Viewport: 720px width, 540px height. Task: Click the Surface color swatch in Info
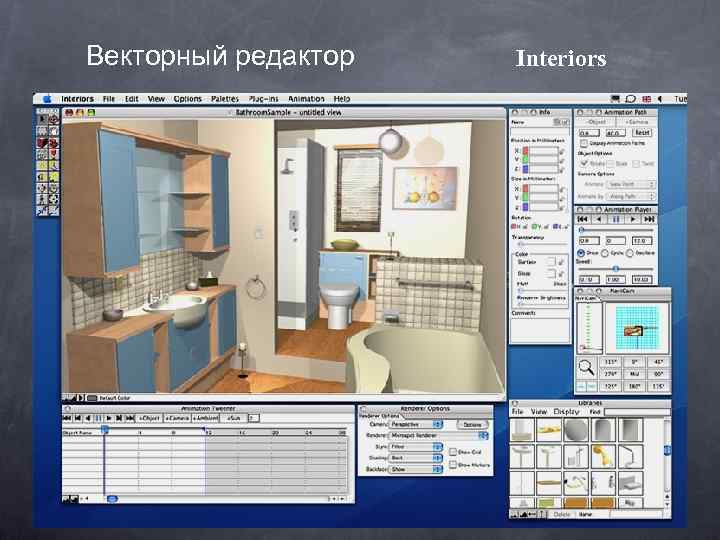click(551, 262)
